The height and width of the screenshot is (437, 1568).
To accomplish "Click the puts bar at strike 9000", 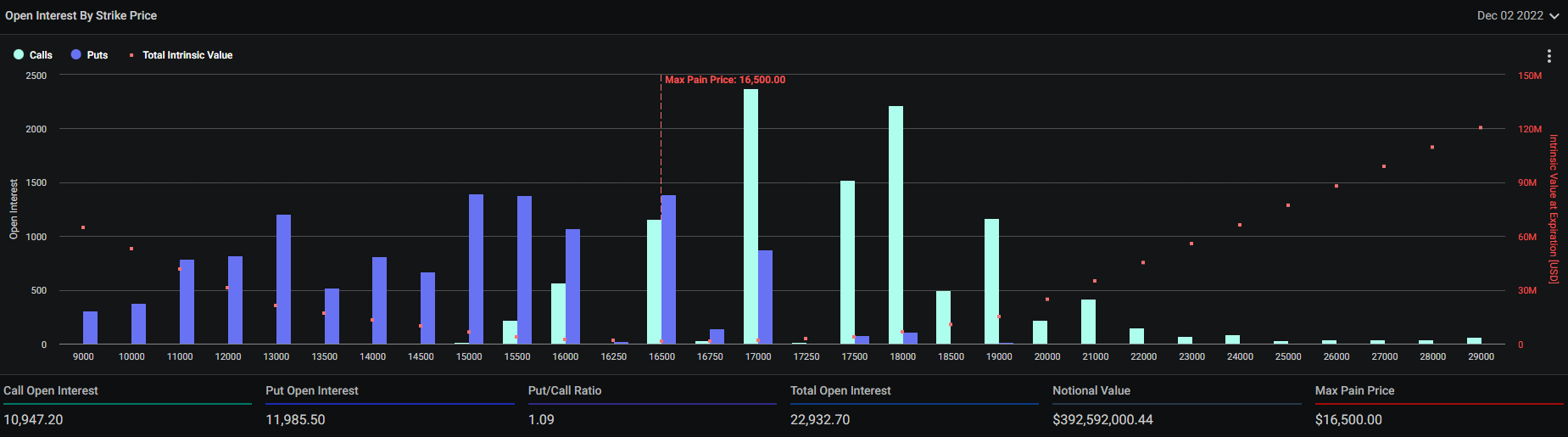I will coord(90,328).
